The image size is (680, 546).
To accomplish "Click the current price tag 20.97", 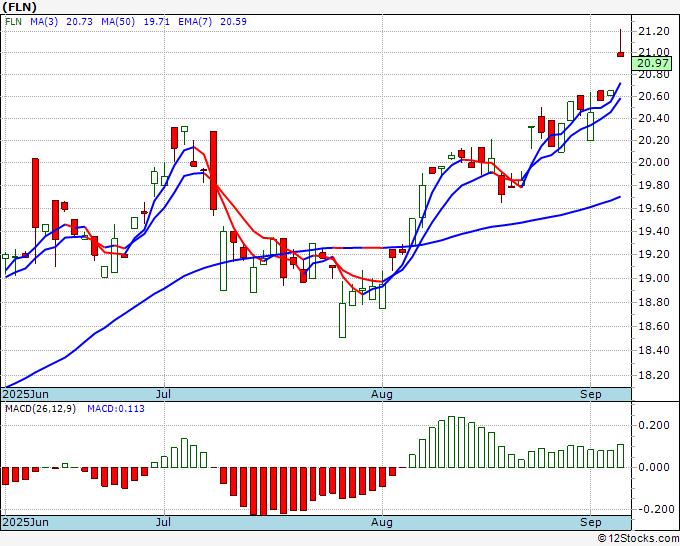I will (x=652, y=64).
